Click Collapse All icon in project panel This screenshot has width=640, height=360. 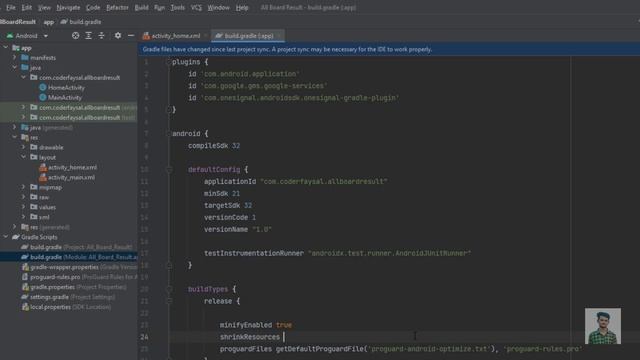click(x=102, y=36)
